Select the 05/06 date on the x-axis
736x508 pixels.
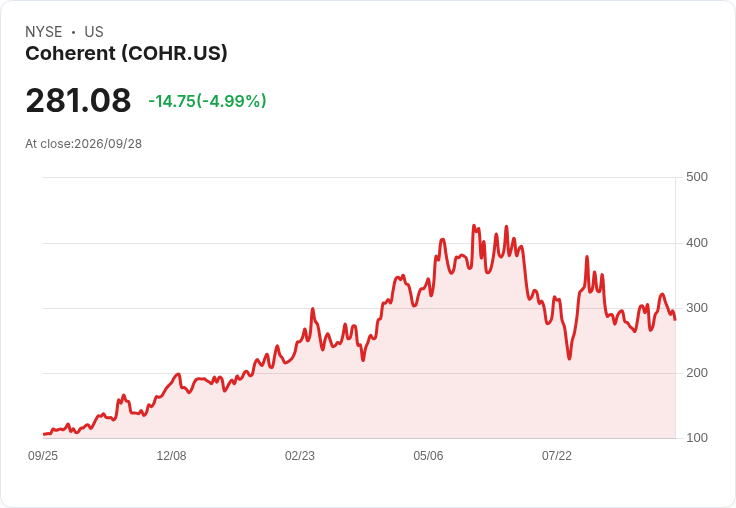coord(428,456)
